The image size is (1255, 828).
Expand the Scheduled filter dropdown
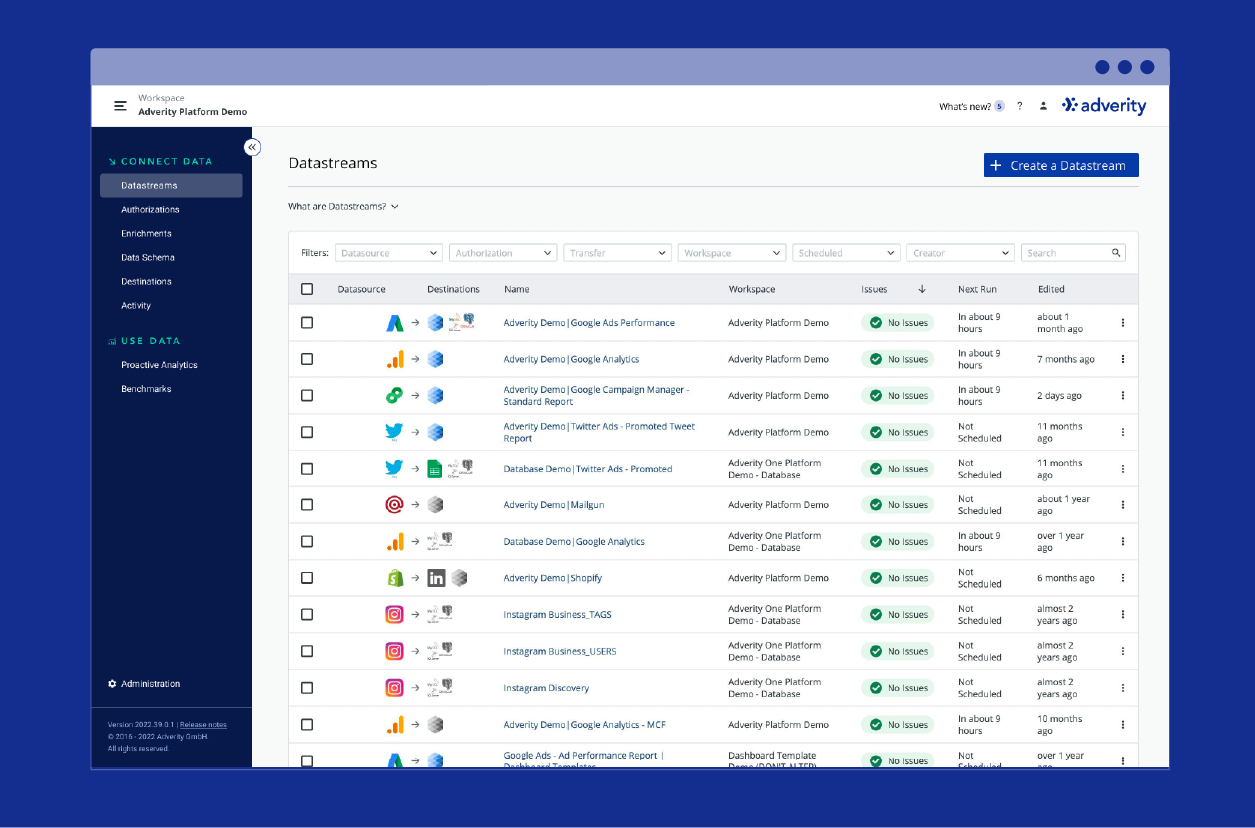[x=846, y=252]
